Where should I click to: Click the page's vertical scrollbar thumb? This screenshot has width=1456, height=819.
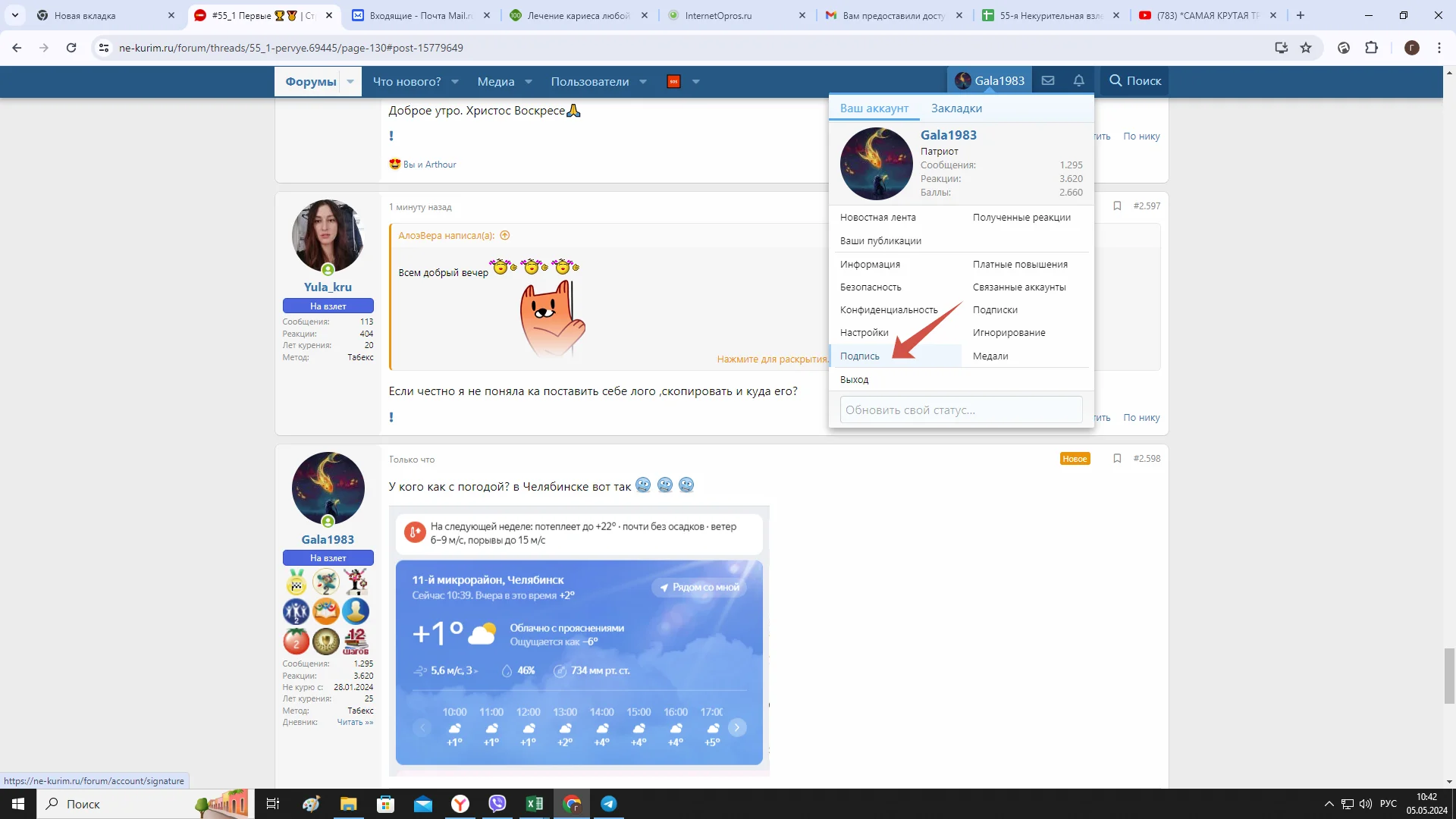[1449, 675]
